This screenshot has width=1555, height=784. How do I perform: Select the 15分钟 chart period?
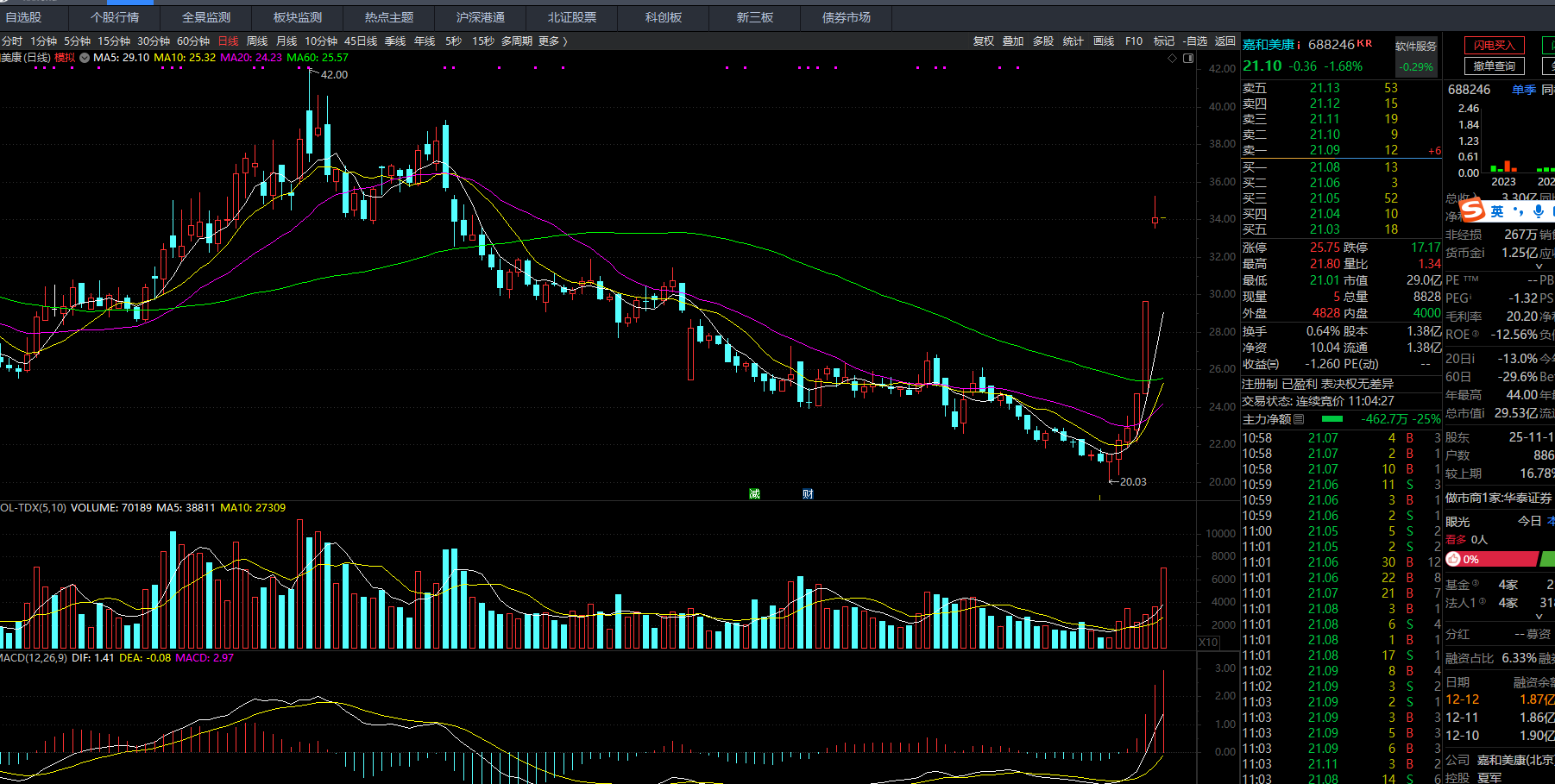coord(114,41)
